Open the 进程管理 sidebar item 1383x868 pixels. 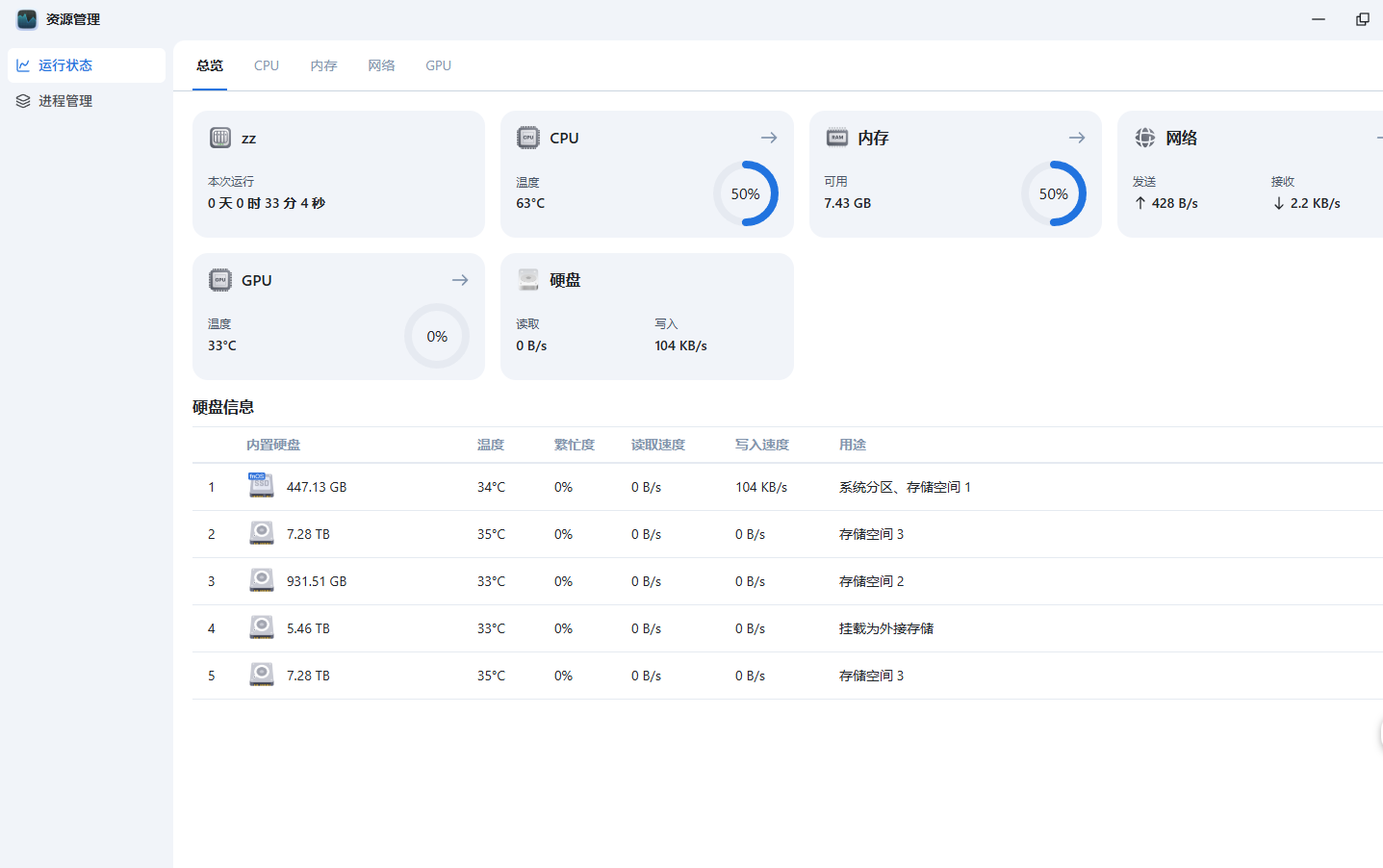pos(64,101)
